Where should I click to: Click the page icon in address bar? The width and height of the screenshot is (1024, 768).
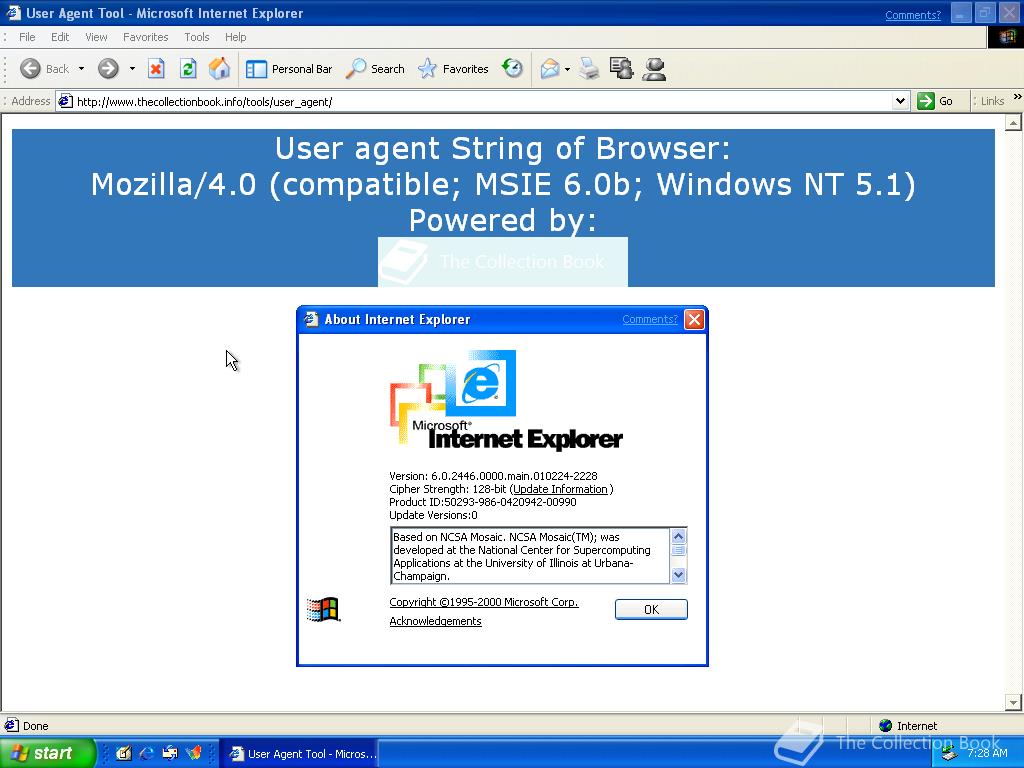pyautogui.click(x=65, y=101)
